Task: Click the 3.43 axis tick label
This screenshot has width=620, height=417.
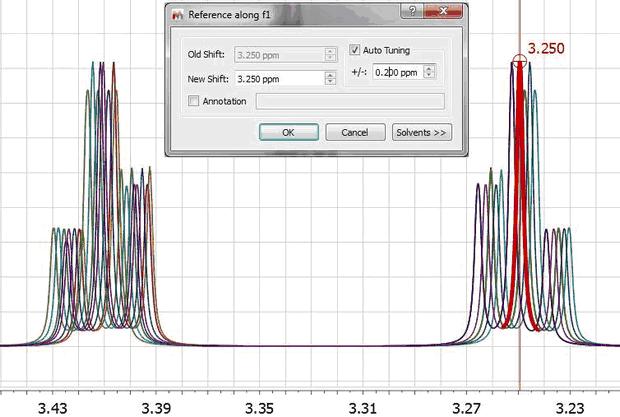Action: point(52,407)
